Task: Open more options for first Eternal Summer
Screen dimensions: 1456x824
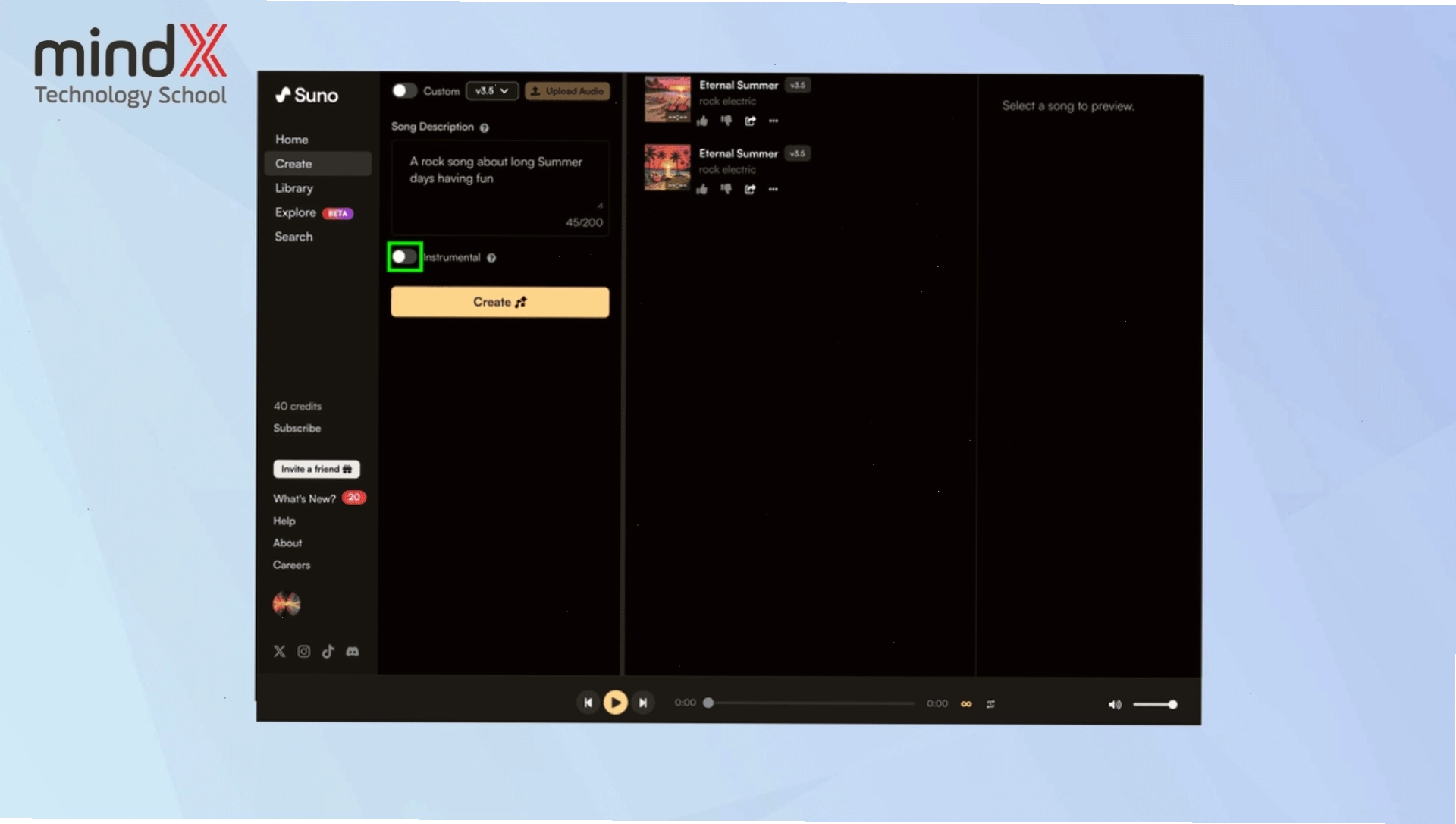Action: pyautogui.click(x=773, y=121)
